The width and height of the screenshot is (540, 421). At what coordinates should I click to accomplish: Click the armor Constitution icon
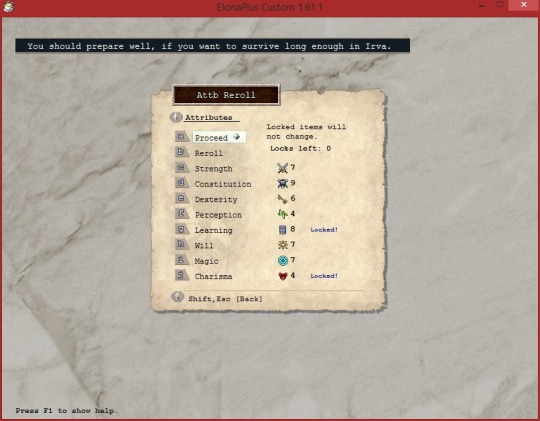(x=282, y=183)
